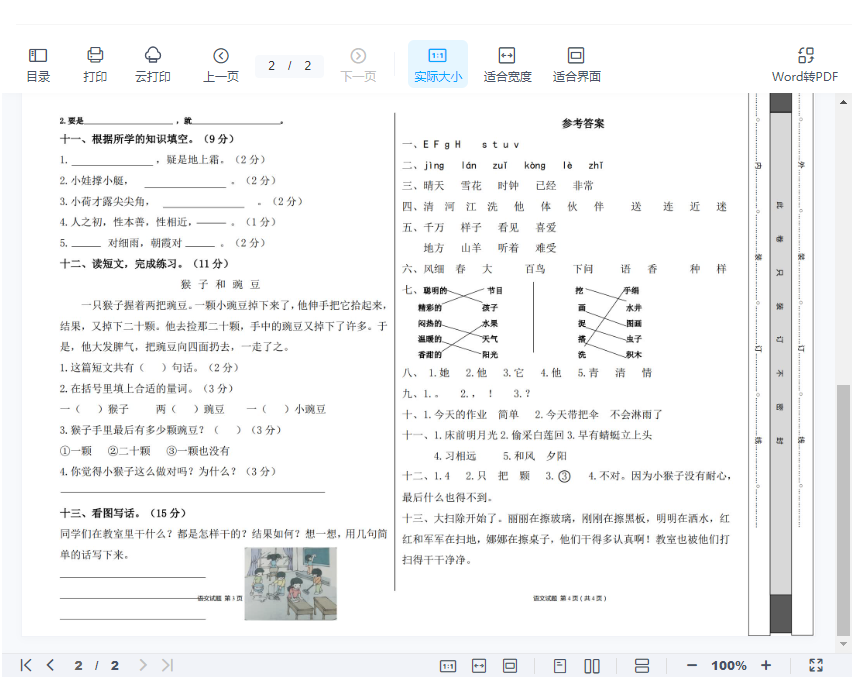852x678 pixels.
Task: Enter fullscreen mode from status bar
Action: 815,665
